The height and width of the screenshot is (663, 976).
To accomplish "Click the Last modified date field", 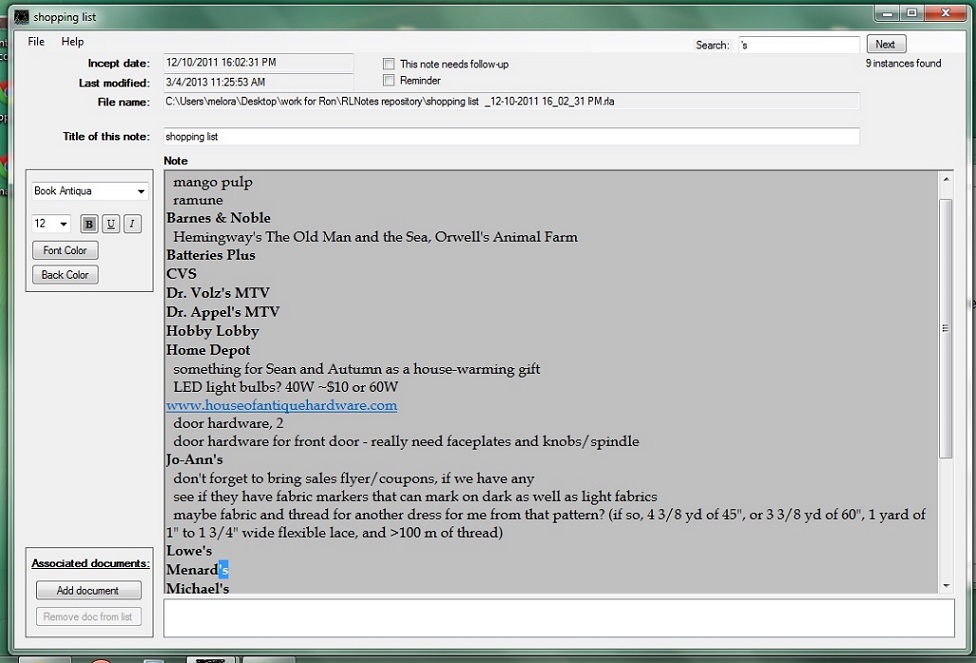I will coord(258,82).
